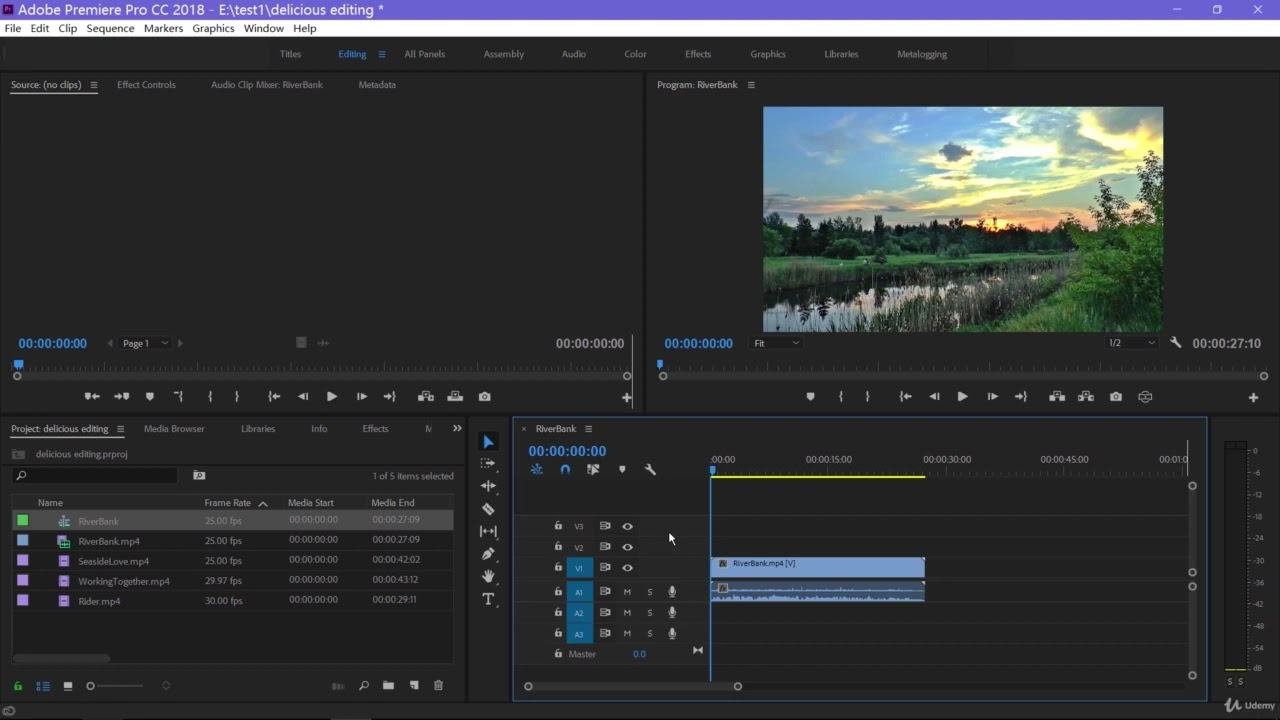
Task: Select the Slip tool
Action: click(488, 531)
